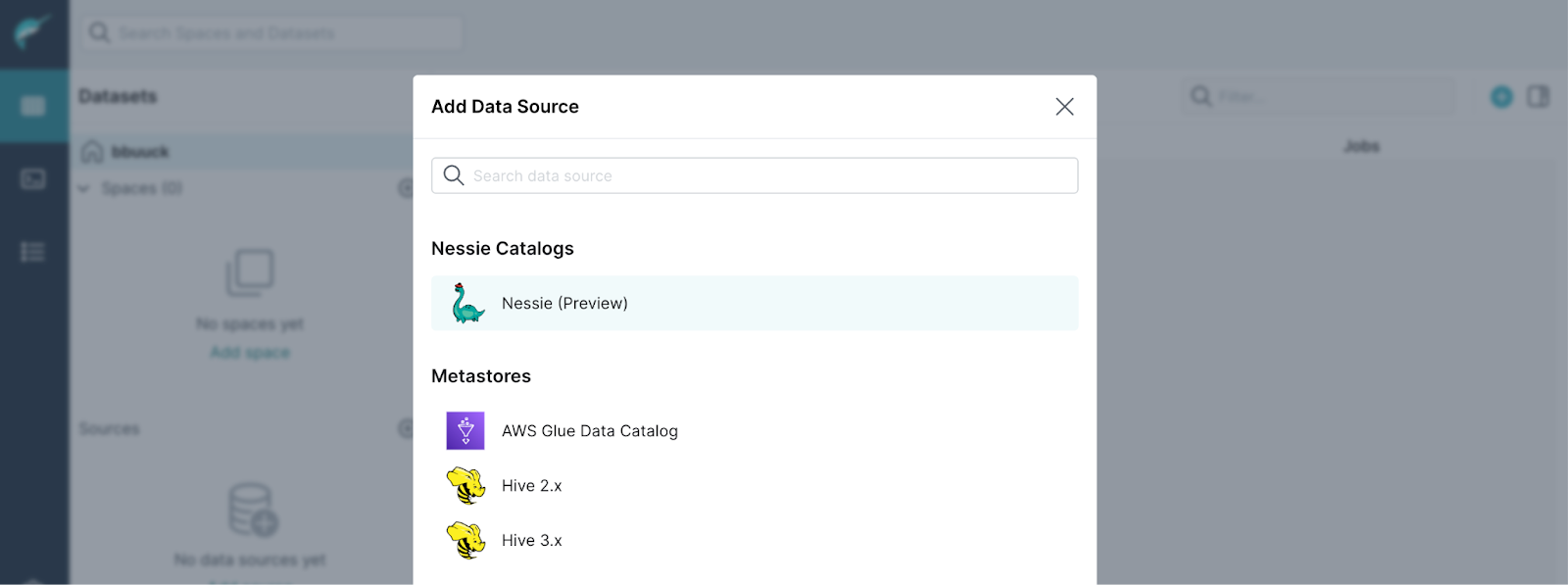Click the Hive 3.x bee icon
This screenshot has height=585, width=1568.
pos(465,541)
